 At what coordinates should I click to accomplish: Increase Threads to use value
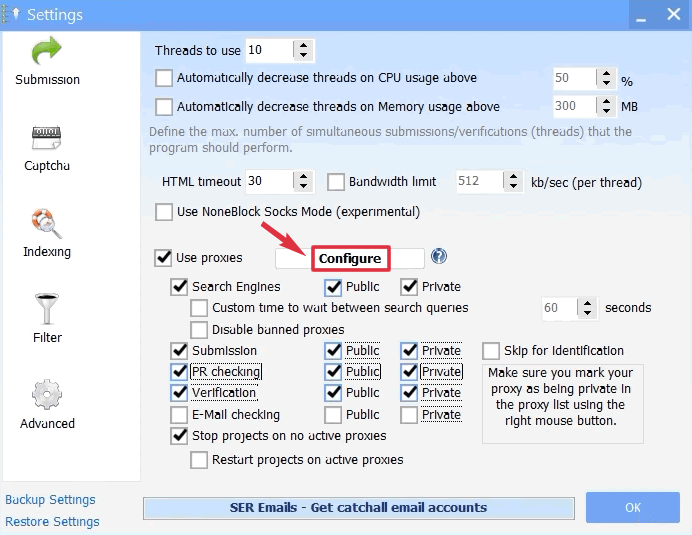(303, 45)
